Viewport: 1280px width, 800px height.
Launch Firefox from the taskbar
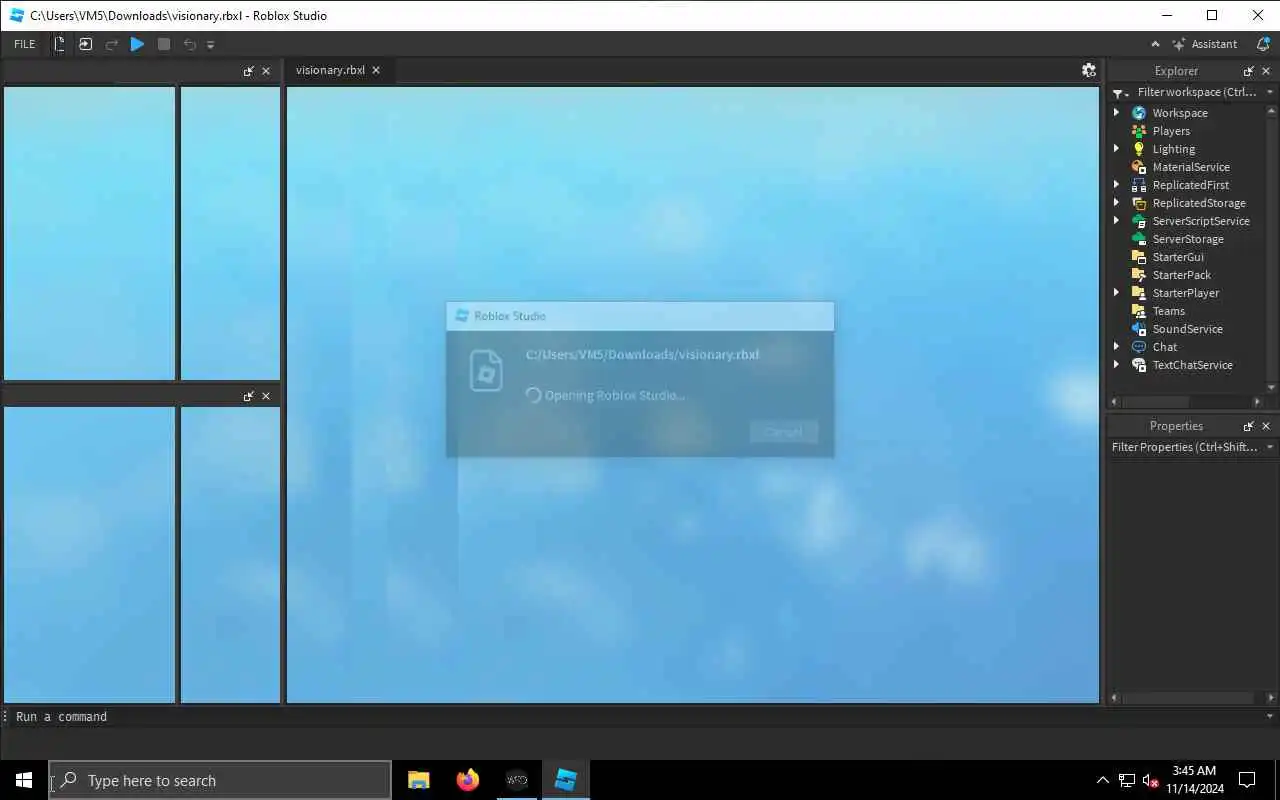[467, 780]
